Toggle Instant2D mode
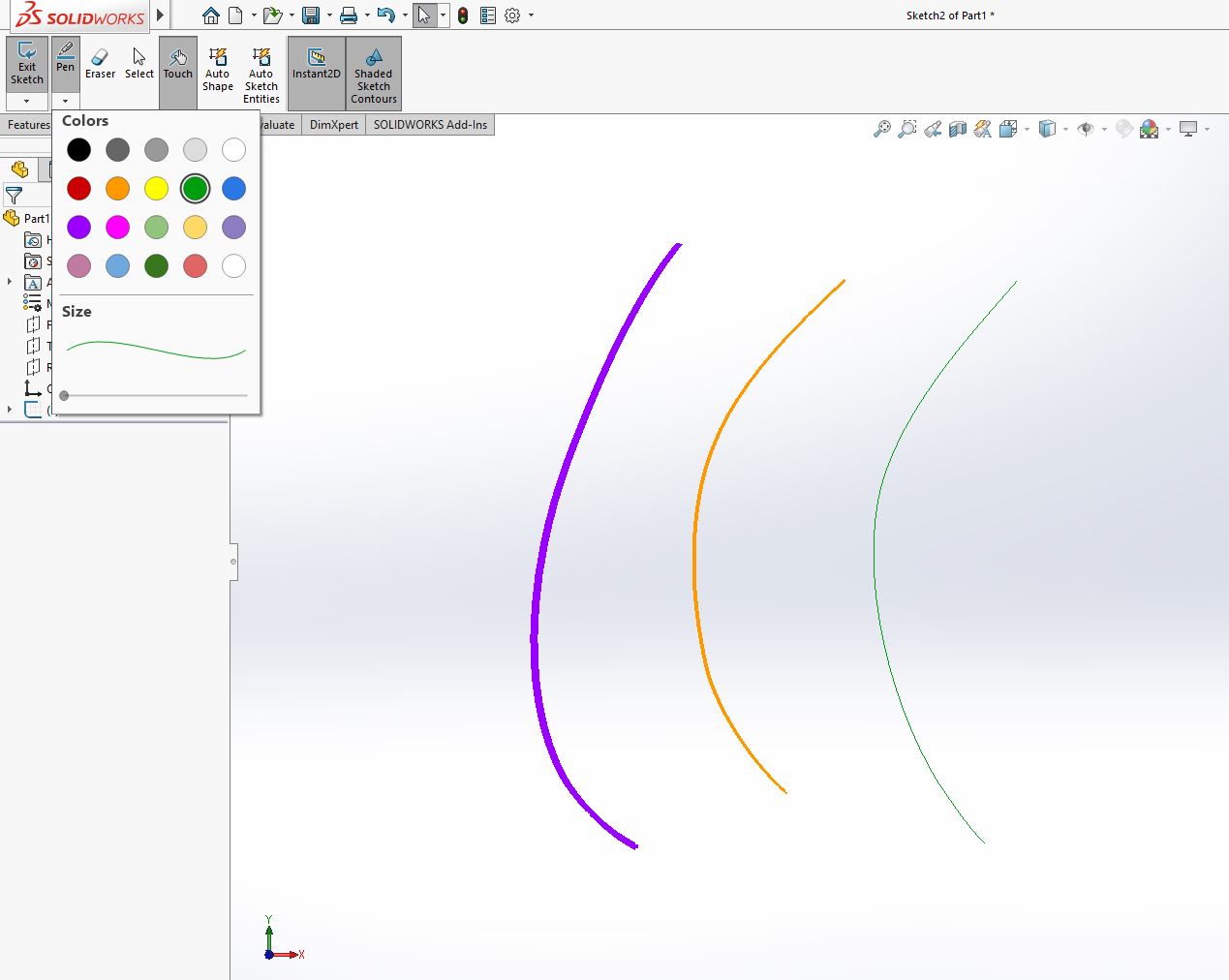The height and width of the screenshot is (980, 1229). click(x=317, y=73)
